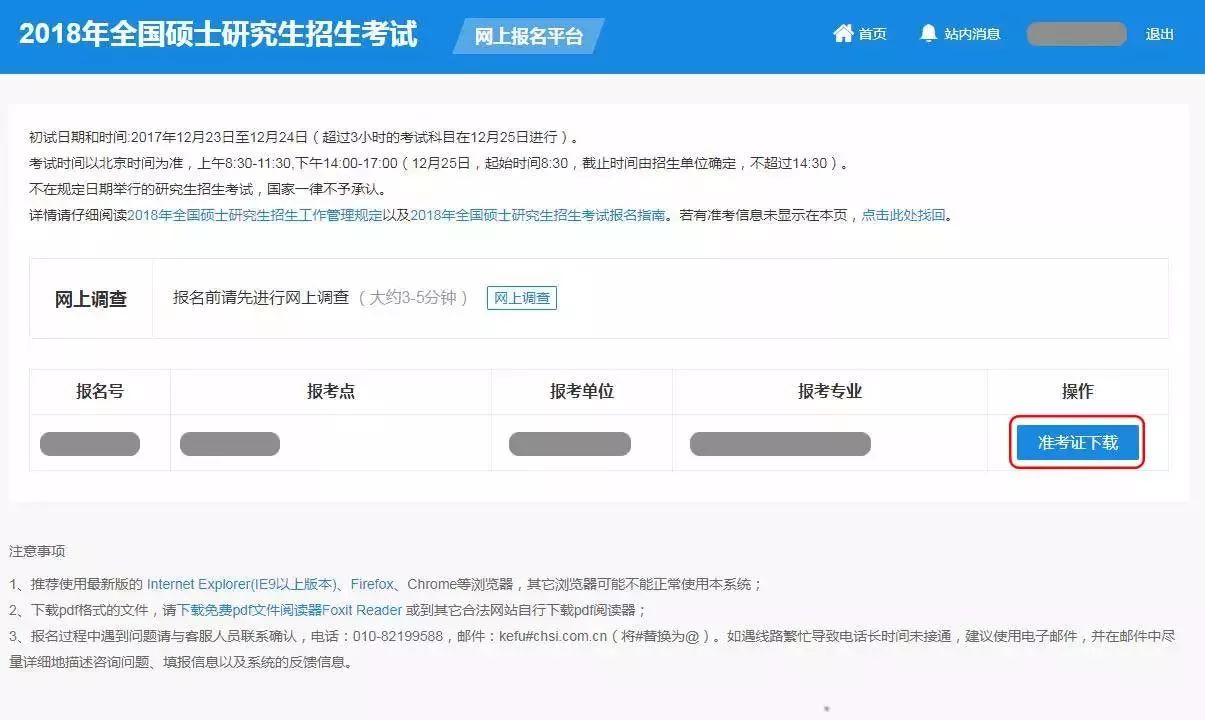Viewport: 1205px width, 720px height.
Task: Select the 网上报名平台 banner label
Action: [528, 36]
